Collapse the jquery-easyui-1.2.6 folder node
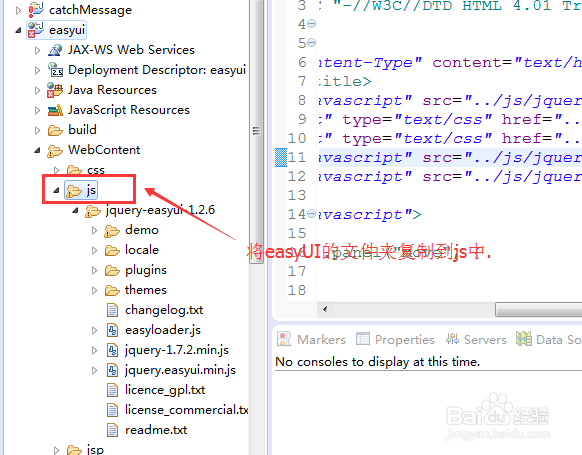Viewport: 582px width, 455px height. (75, 211)
